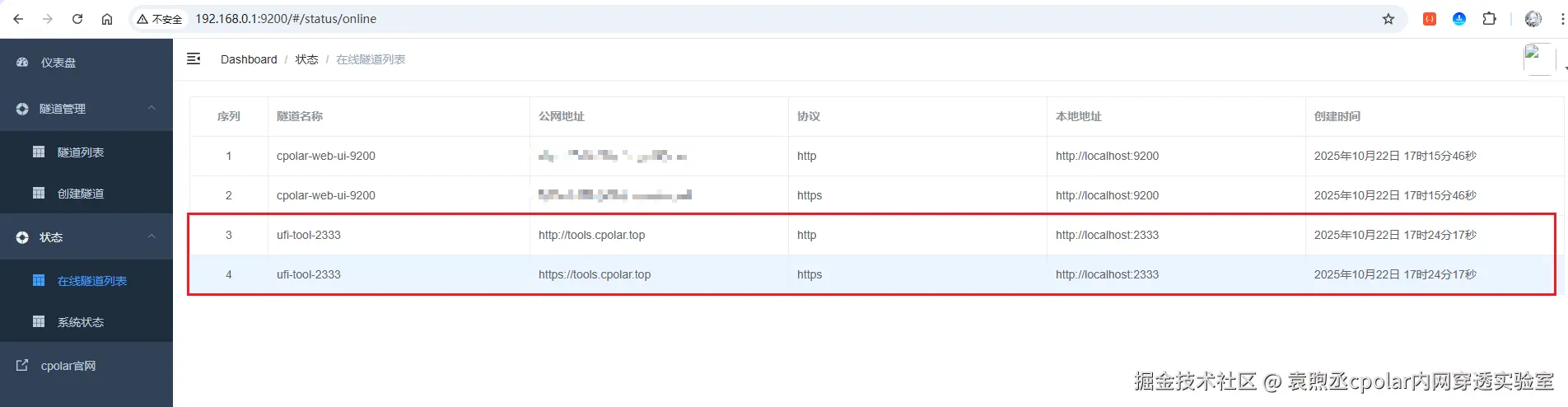The width and height of the screenshot is (1568, 407).
Task: Click the cpolar官网 external-link icon
Action: pos(22,365)
